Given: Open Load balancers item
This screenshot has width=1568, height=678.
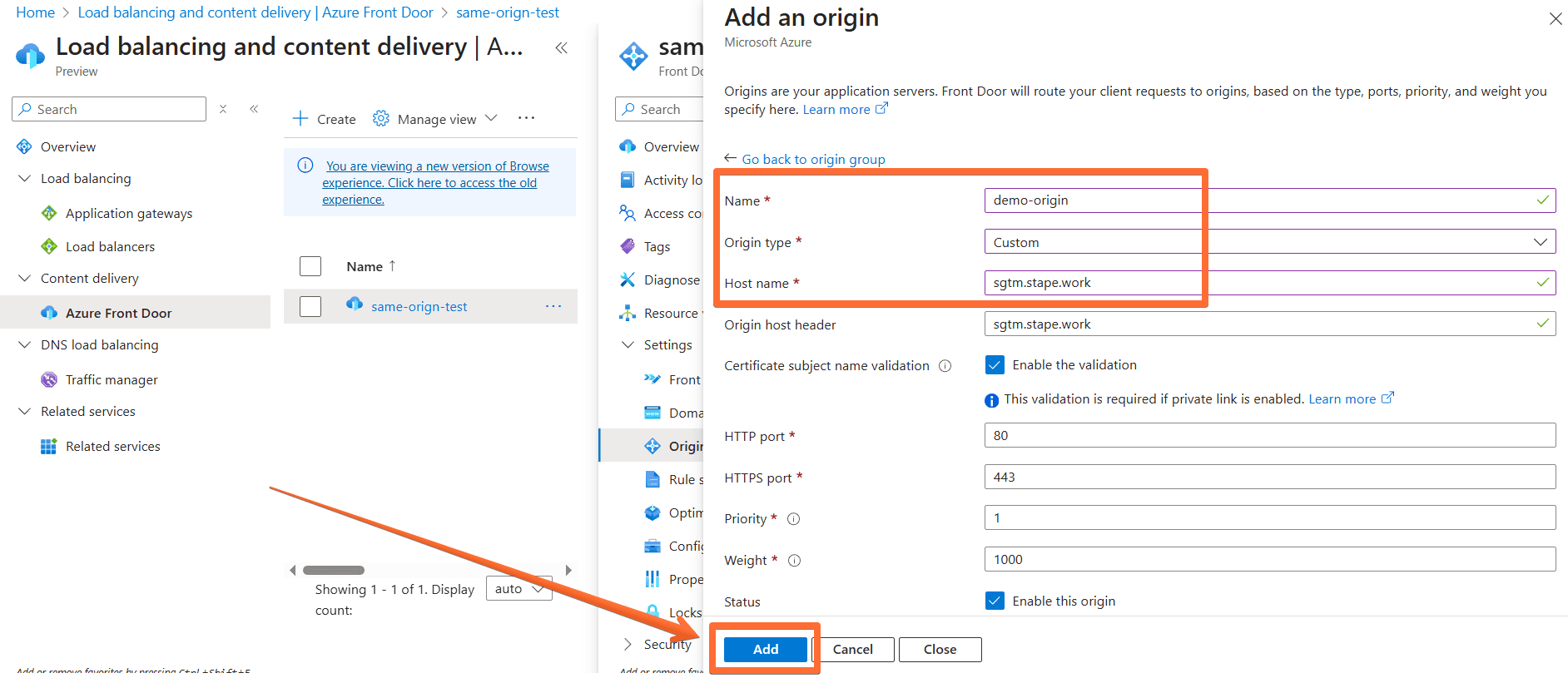Looking at the screenshot, I should point(110,246).
